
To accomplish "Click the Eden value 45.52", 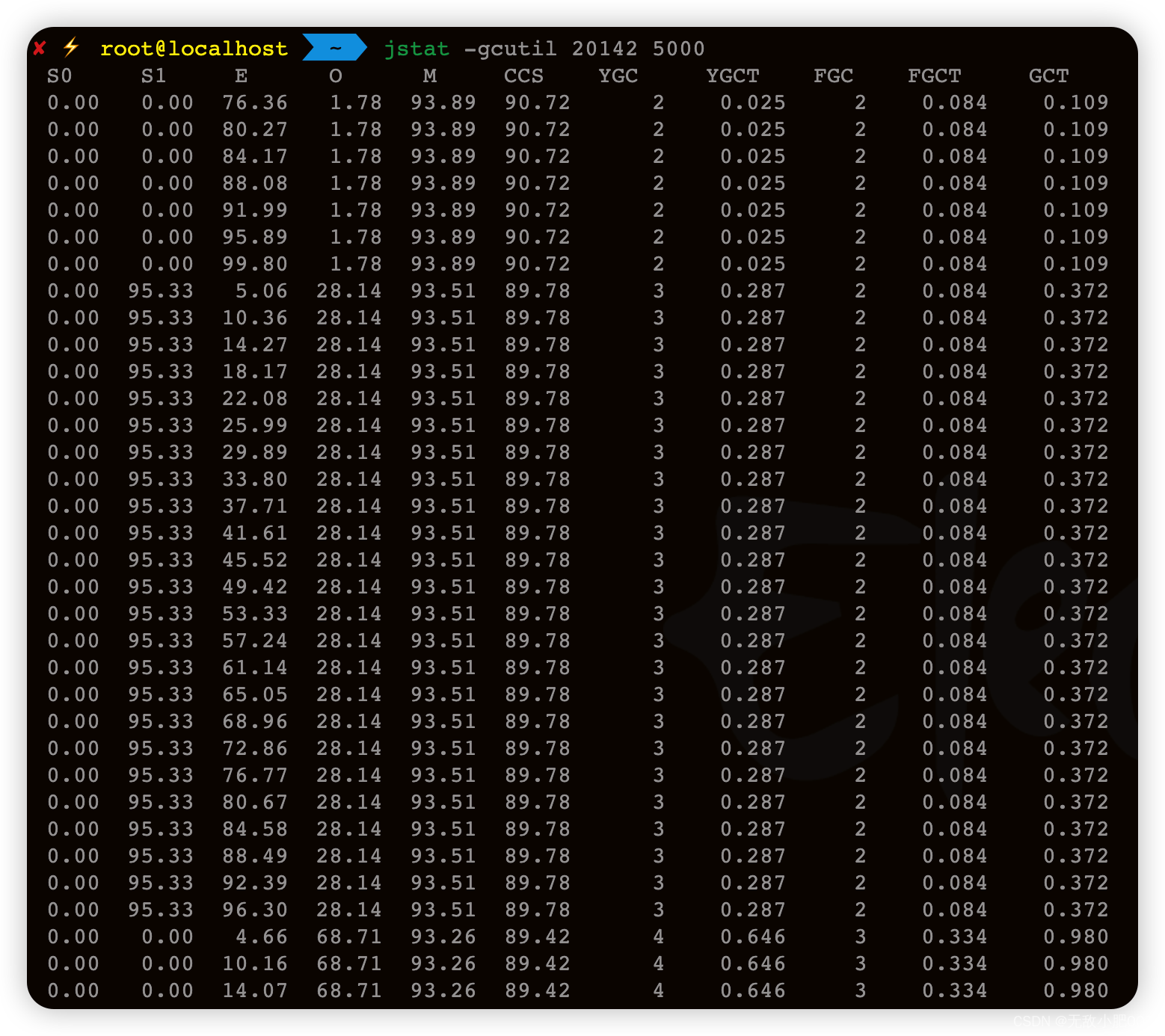I will pyautogui.click(x=255, y=560).
